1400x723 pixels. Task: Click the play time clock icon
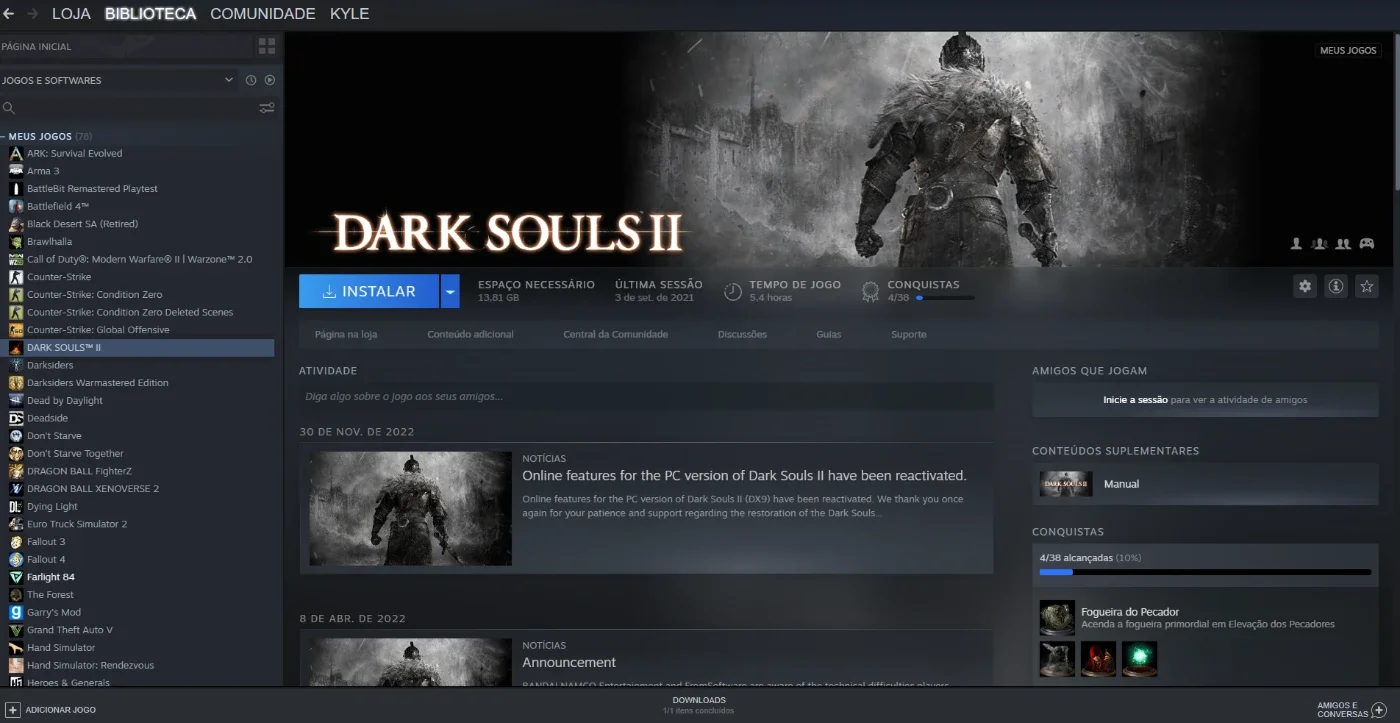click(x=733, y=291)
